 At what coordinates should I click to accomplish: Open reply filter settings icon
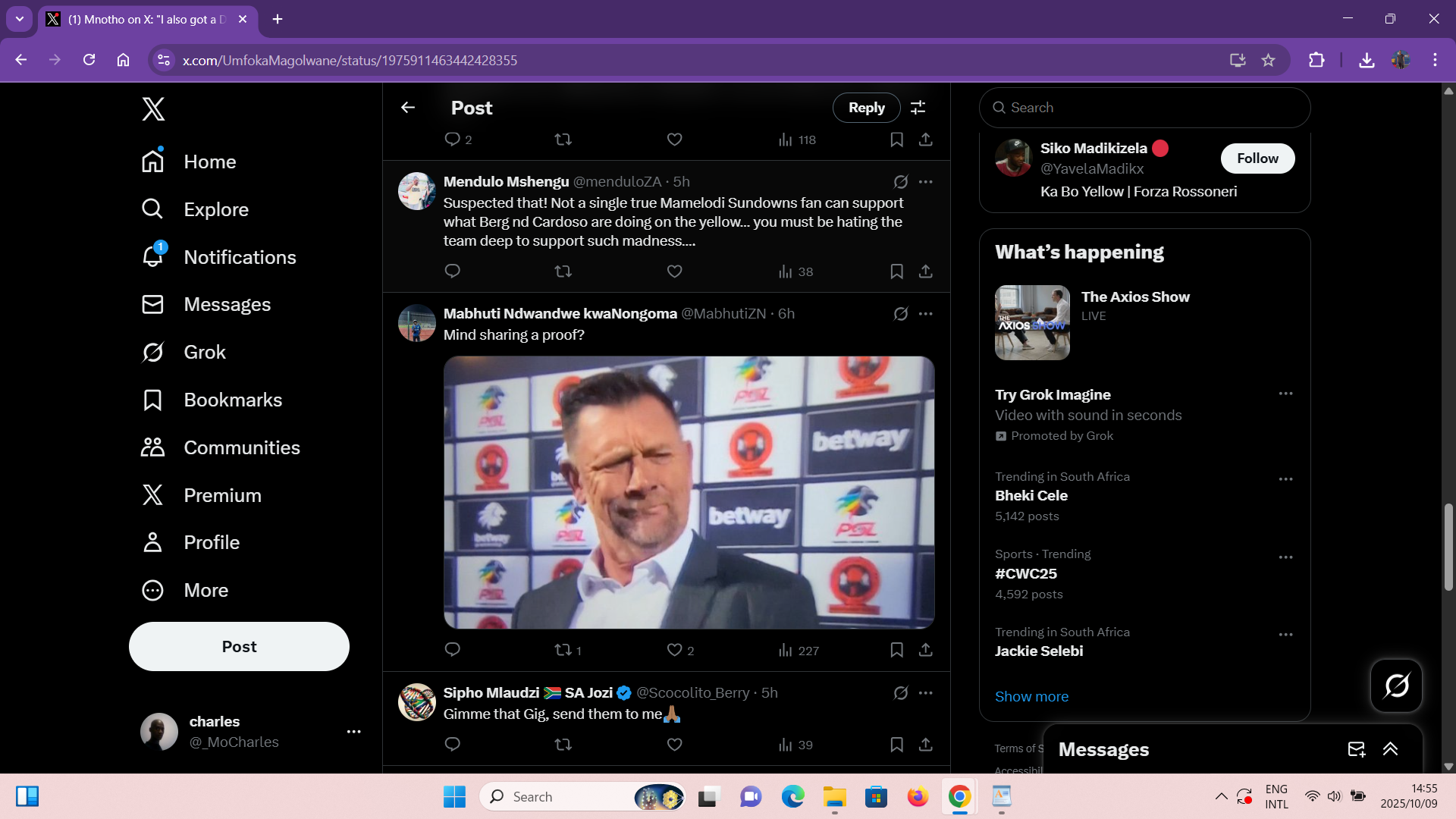click(x=918, y=108)
